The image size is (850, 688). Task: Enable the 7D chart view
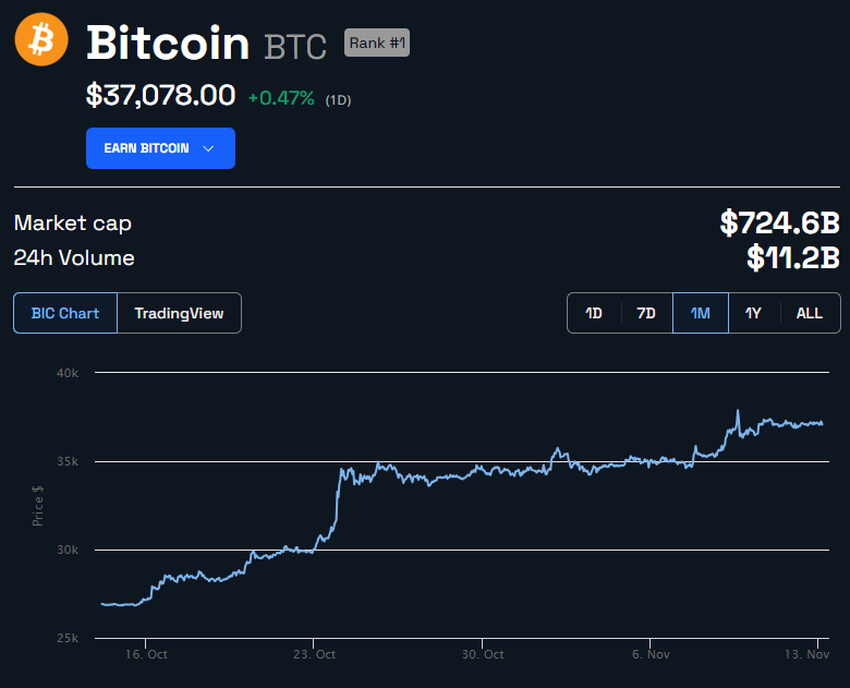click(645, 312)
